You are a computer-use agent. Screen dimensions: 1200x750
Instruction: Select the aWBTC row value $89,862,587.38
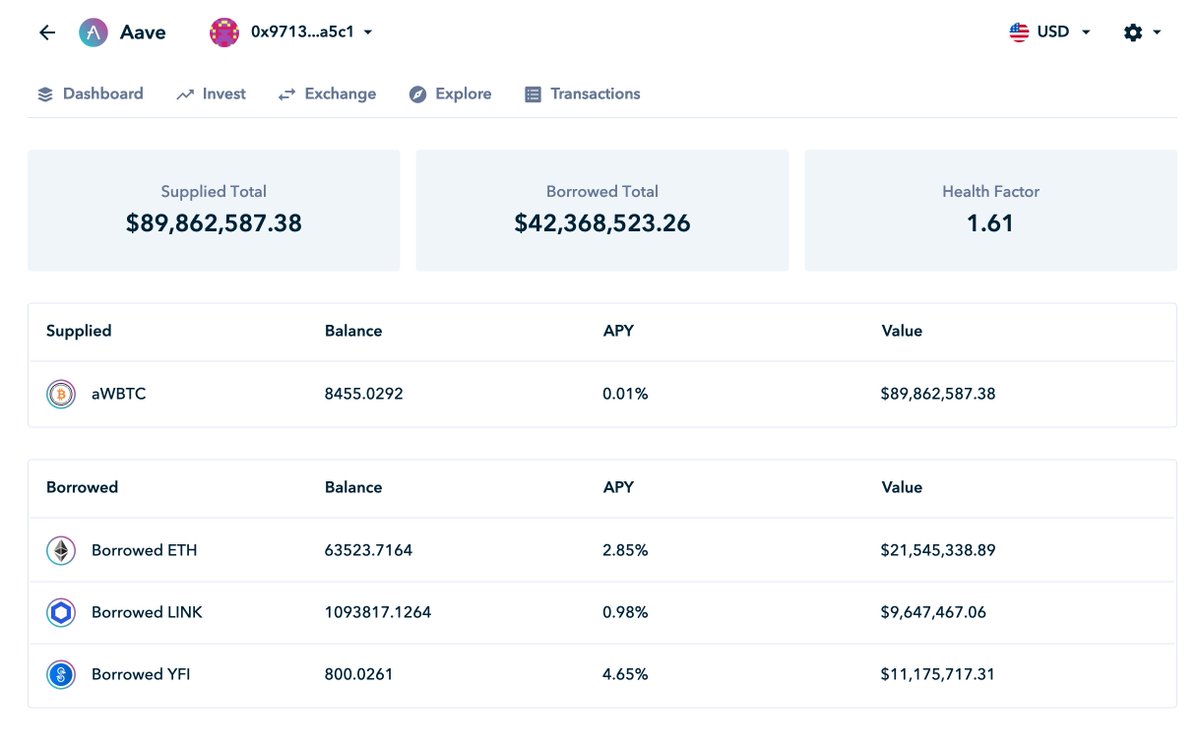click(938, 394)
